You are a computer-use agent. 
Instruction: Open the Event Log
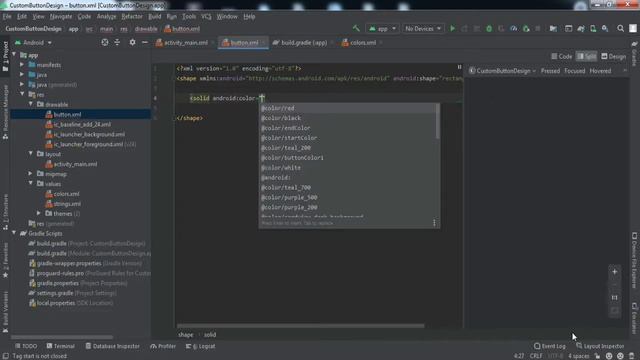tap(549, 346)
